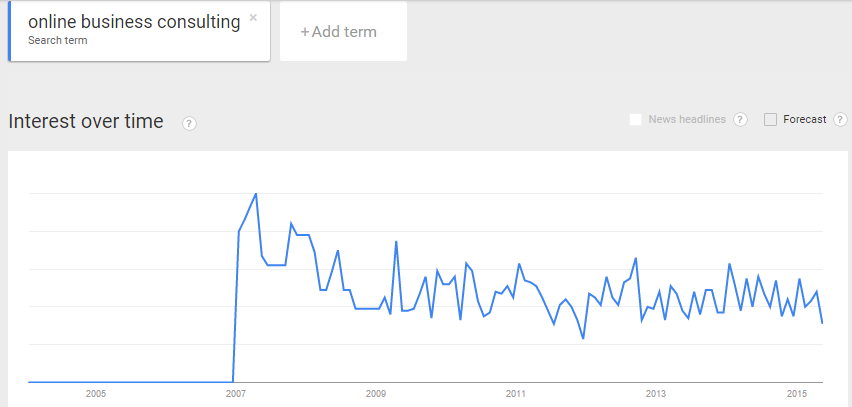The height and width of the screenshot is (407, 852).
Task: Click help icon next to Forecast
Action: click(x=840, y=120)
